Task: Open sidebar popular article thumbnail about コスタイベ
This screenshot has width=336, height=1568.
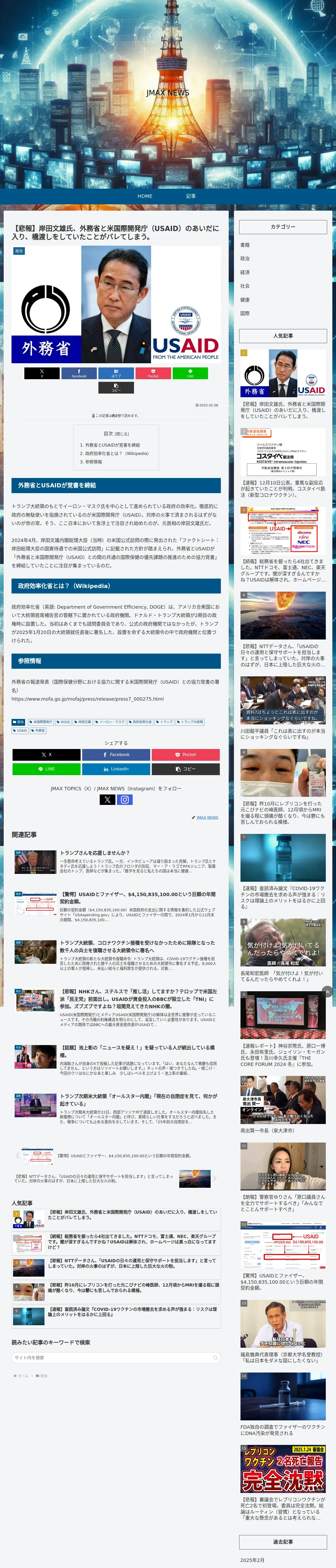Action: (283, 452)
